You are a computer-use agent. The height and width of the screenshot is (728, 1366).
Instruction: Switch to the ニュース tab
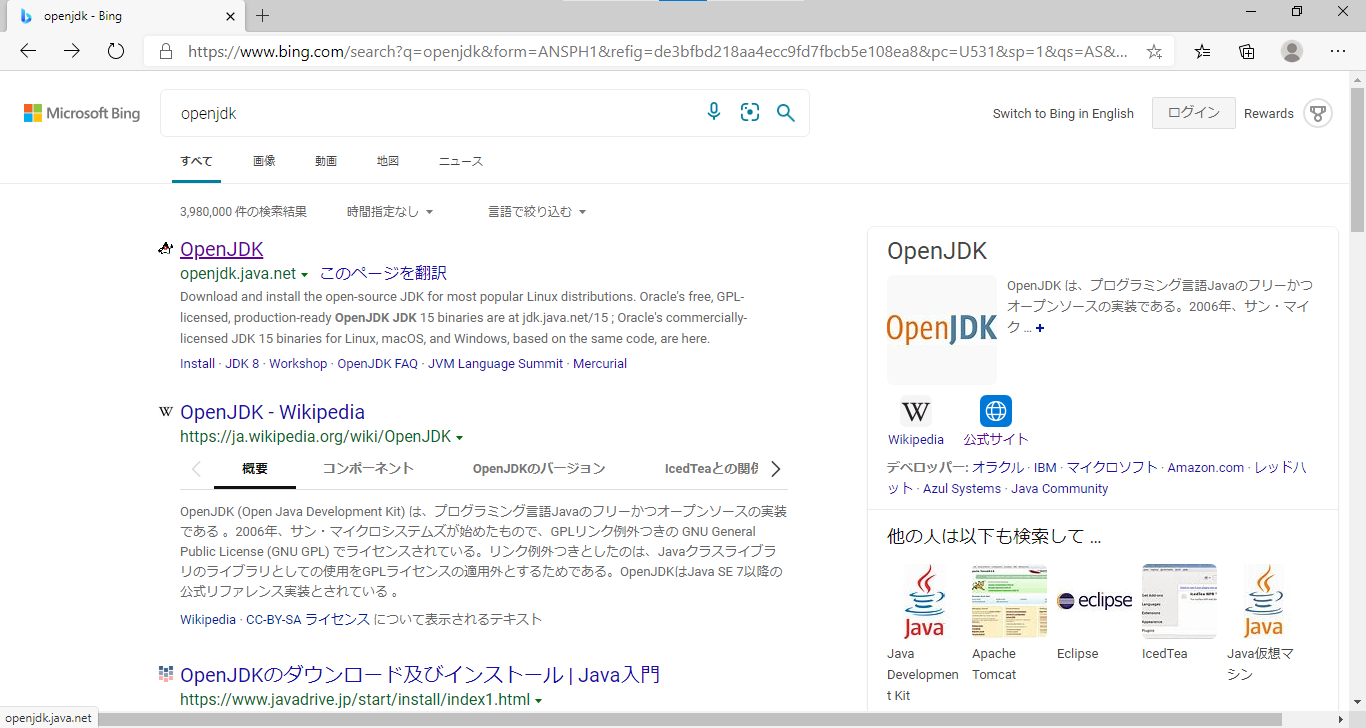pyautogui.click(x=461, y=161)
